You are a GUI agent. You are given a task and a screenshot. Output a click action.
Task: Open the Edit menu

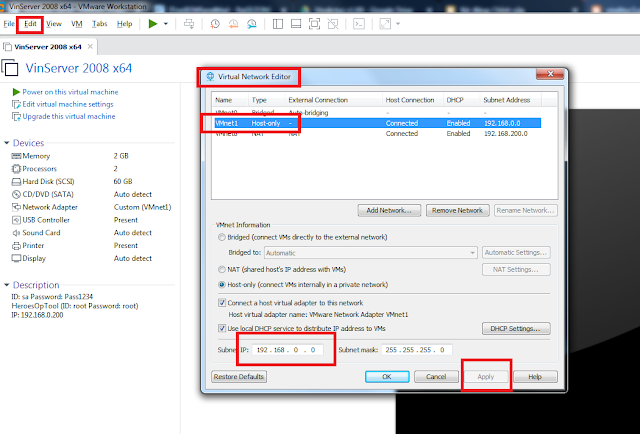pos(30,24)
